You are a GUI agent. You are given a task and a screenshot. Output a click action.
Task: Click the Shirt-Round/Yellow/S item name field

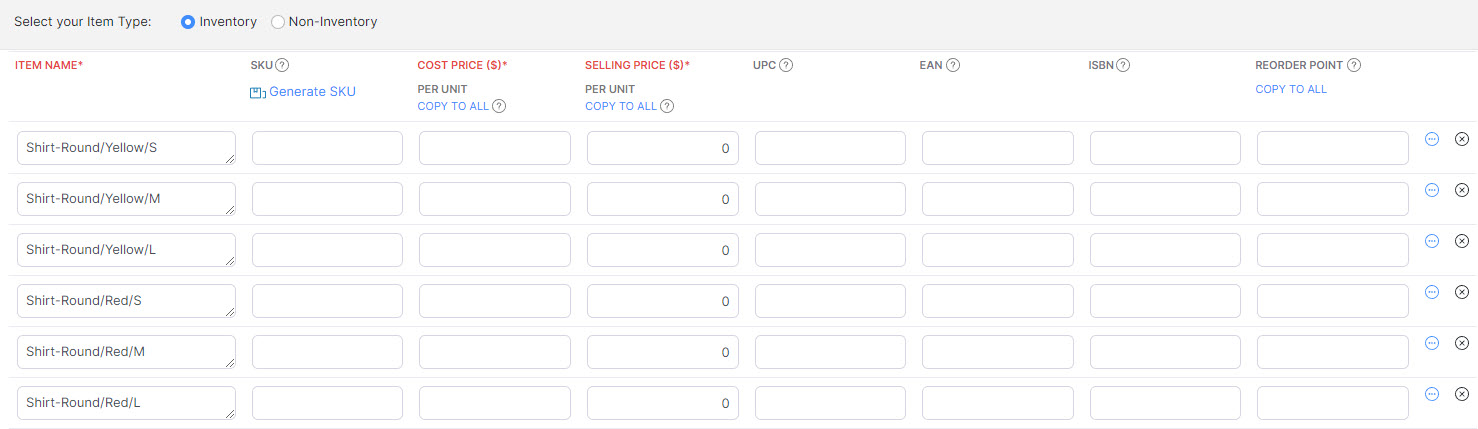click(127, 148)
